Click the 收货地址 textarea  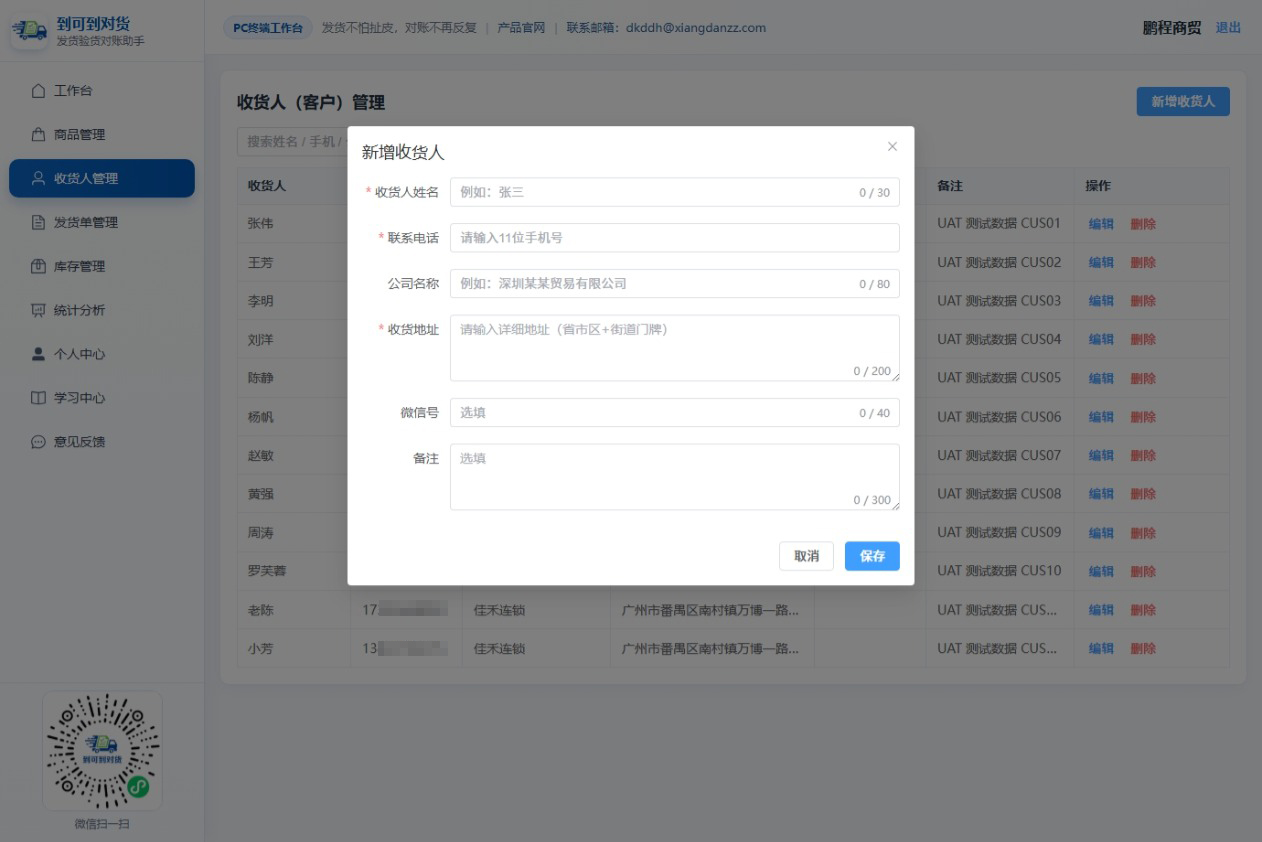click(674, 348)
